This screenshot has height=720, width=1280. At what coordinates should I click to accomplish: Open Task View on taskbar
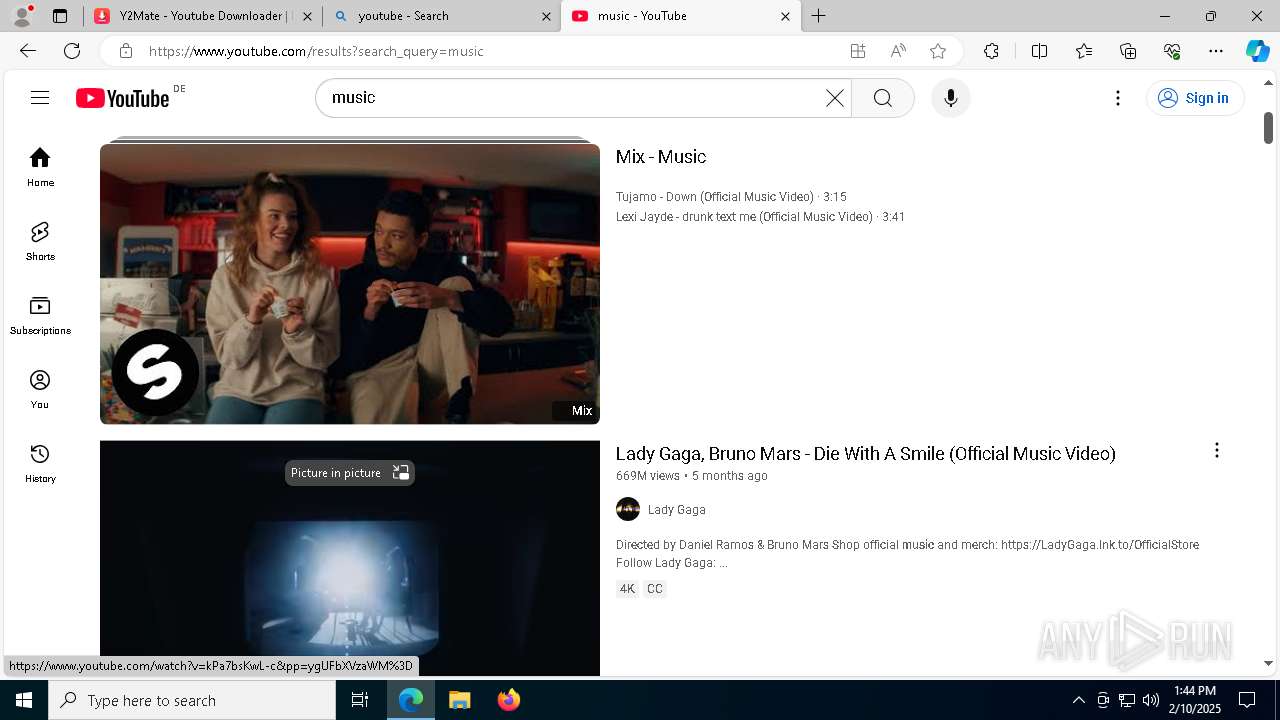tap(360, 700)
